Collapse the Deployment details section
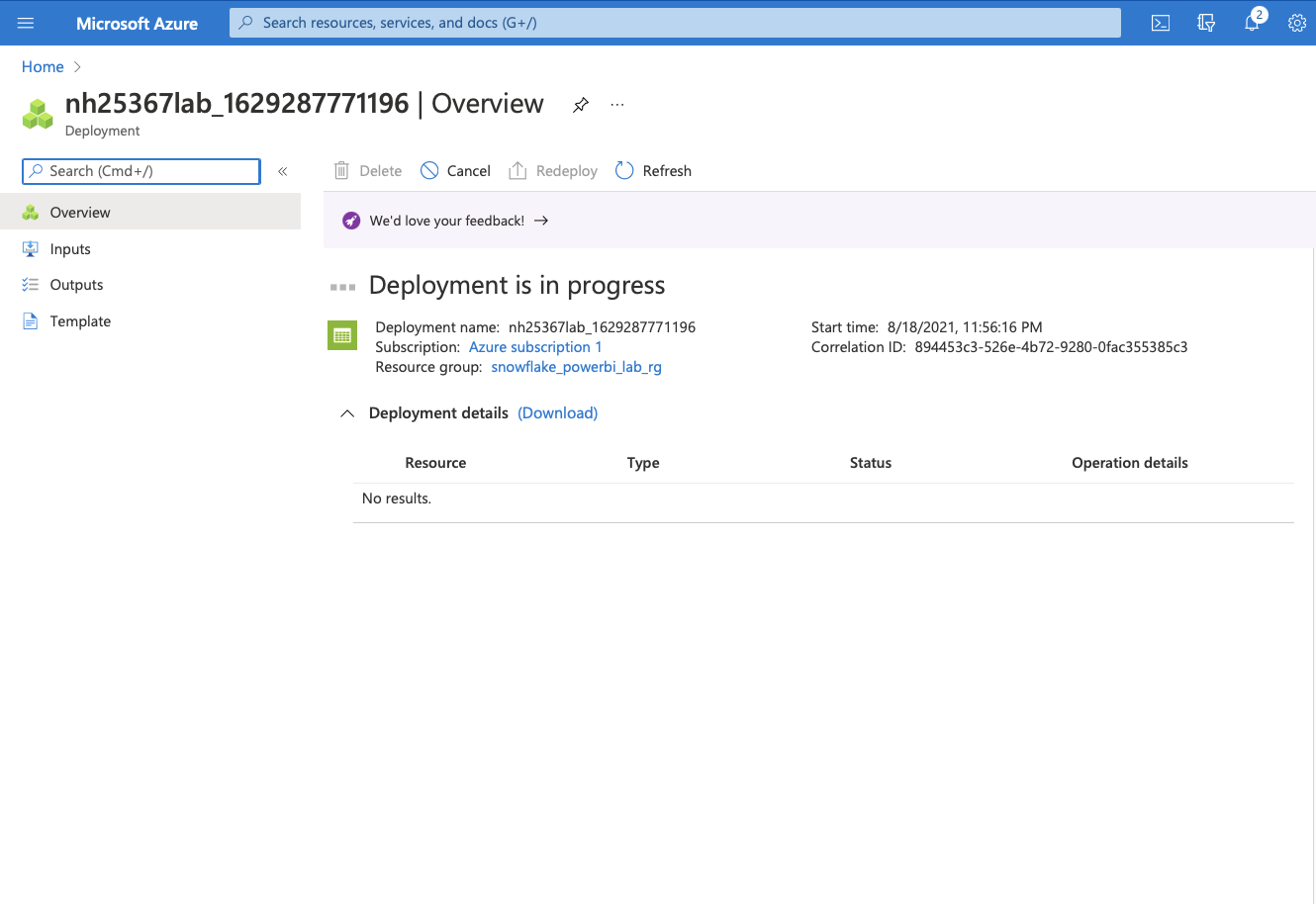 347,413
